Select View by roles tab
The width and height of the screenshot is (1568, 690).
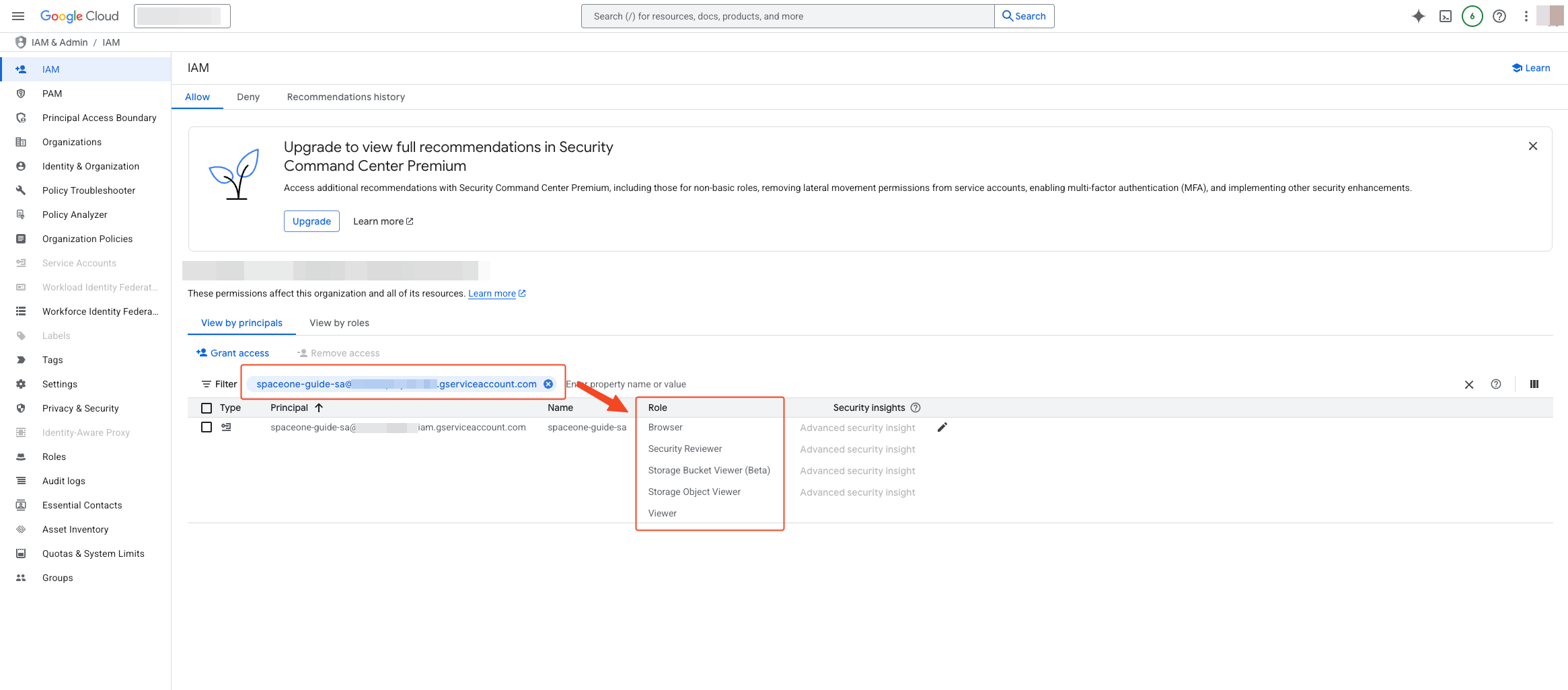pos(339,323)
